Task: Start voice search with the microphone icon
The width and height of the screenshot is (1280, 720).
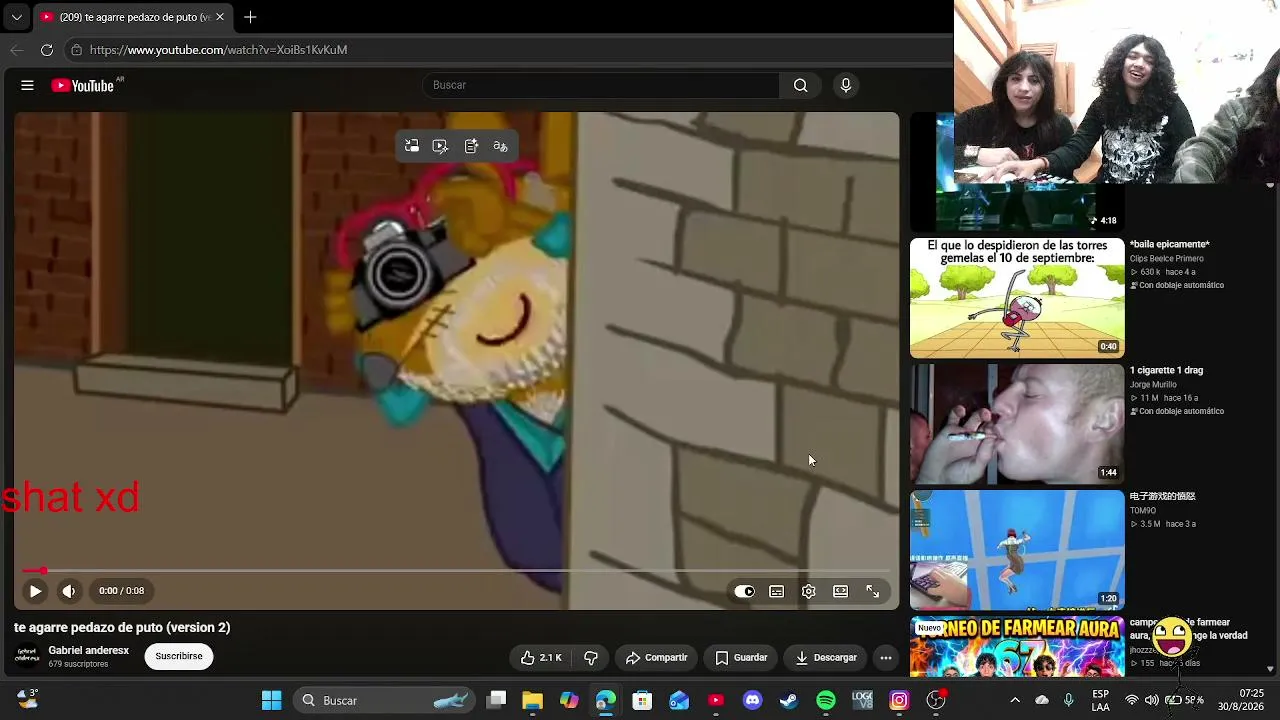Action: pos(846,85)
